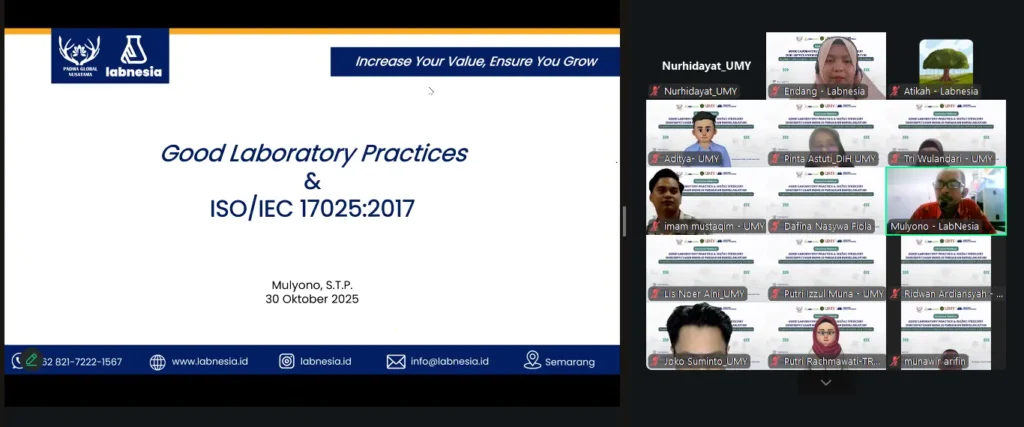Click the small arrow on the slide
Viewport: 1024px width, 427px height.
tap(431, 91)
